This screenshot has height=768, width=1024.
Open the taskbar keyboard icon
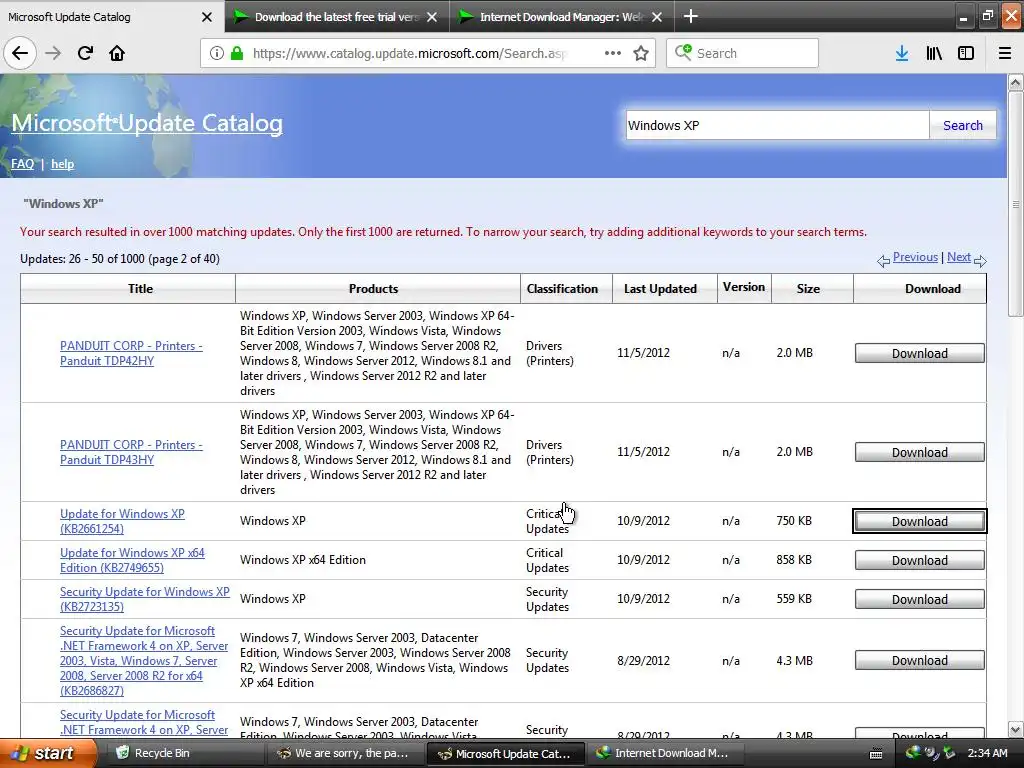pos(876,754)
